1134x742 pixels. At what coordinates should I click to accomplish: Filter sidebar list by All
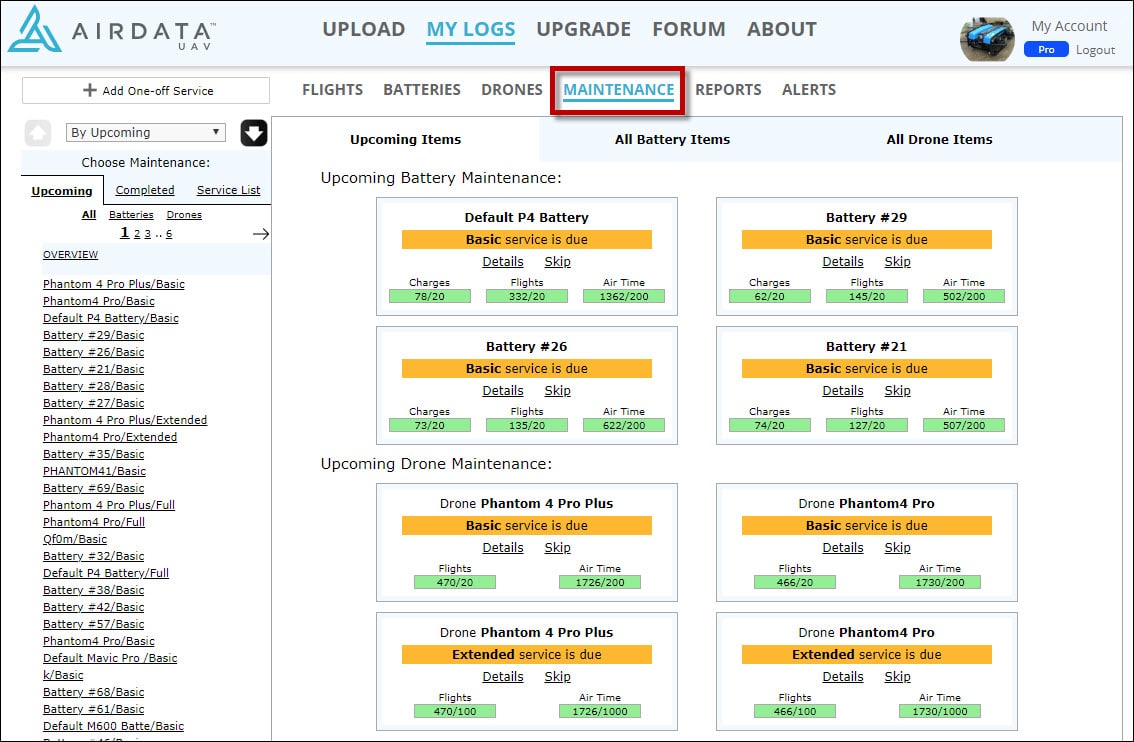coord(89,215)
